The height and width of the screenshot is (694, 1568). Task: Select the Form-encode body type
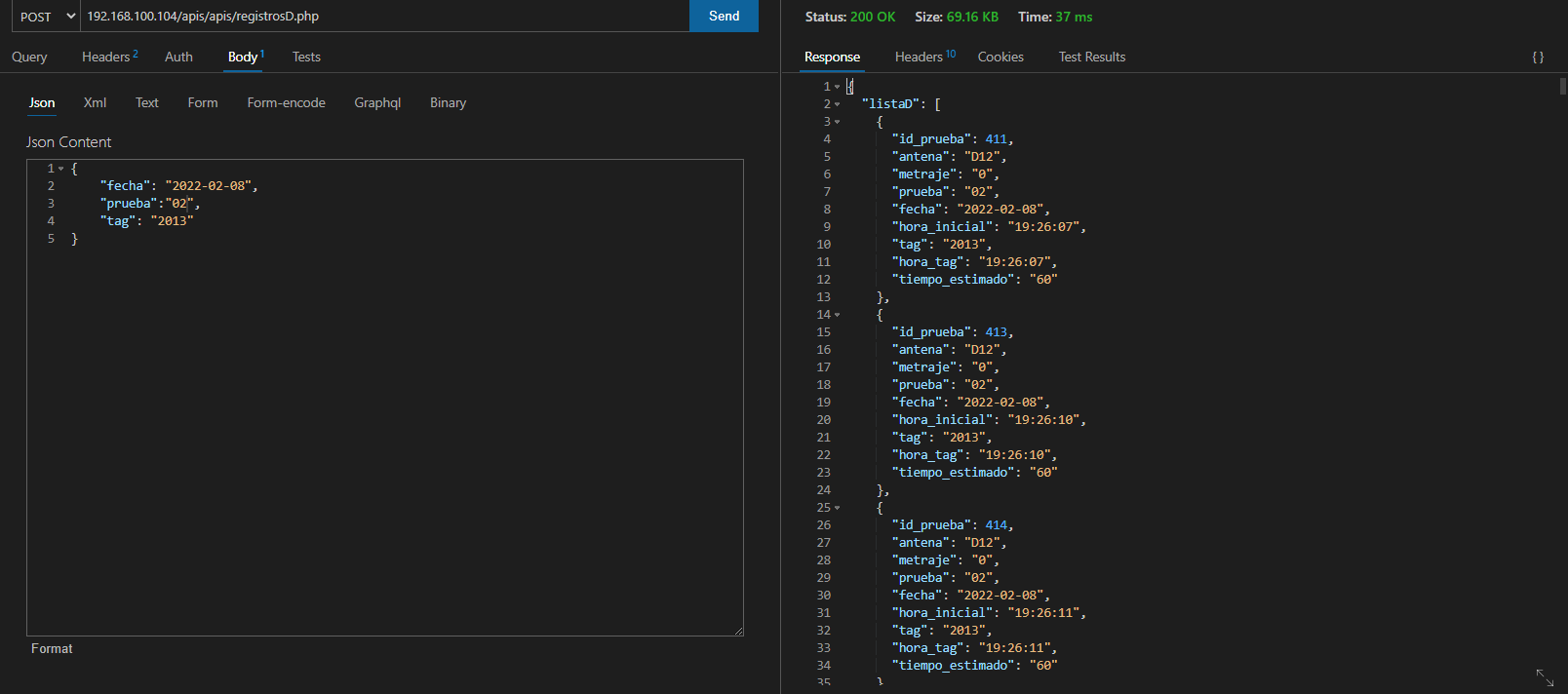[x=286, y=102]
